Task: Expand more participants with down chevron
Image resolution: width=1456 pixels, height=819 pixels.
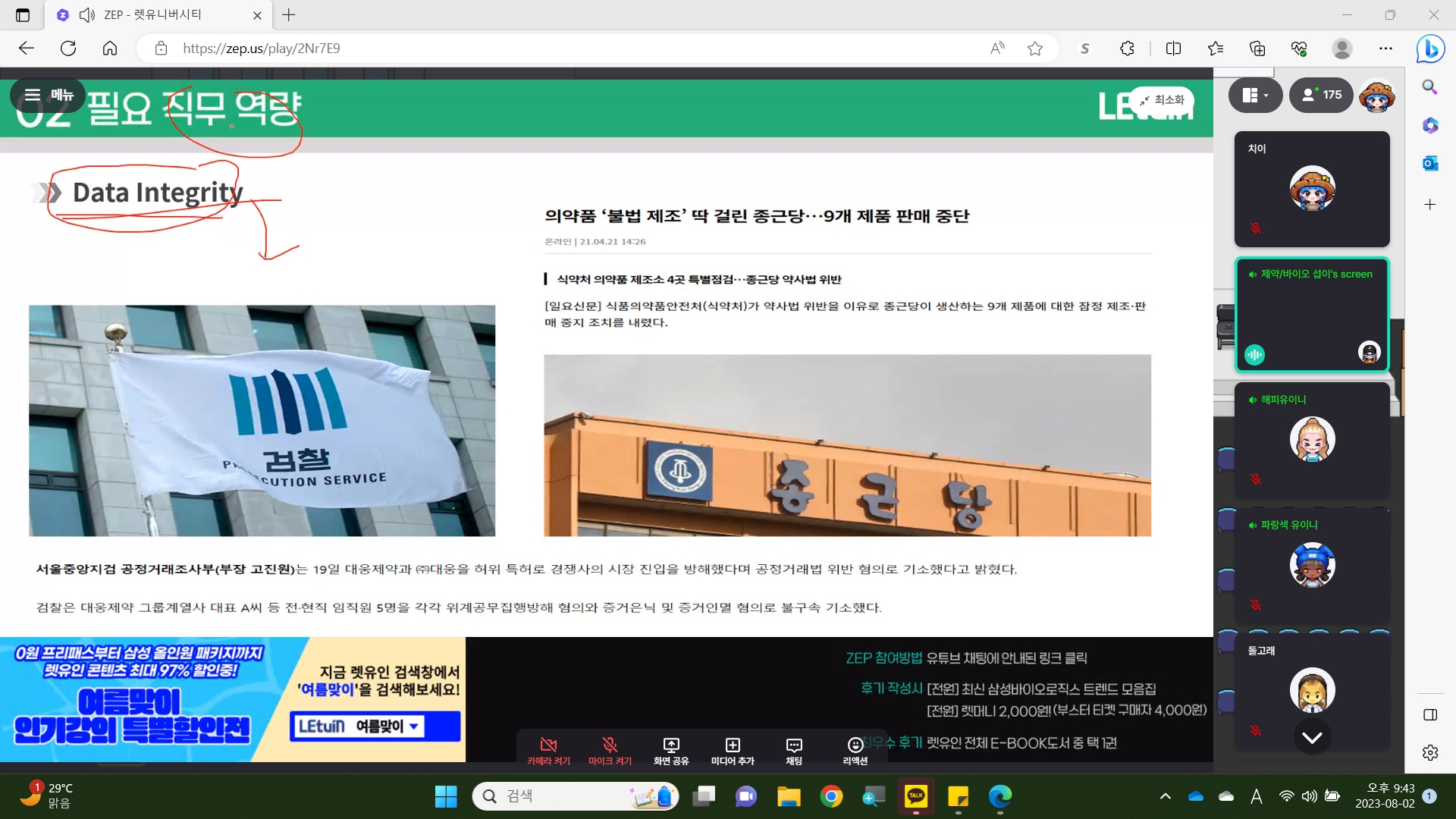Action: tap(1312, 737)
